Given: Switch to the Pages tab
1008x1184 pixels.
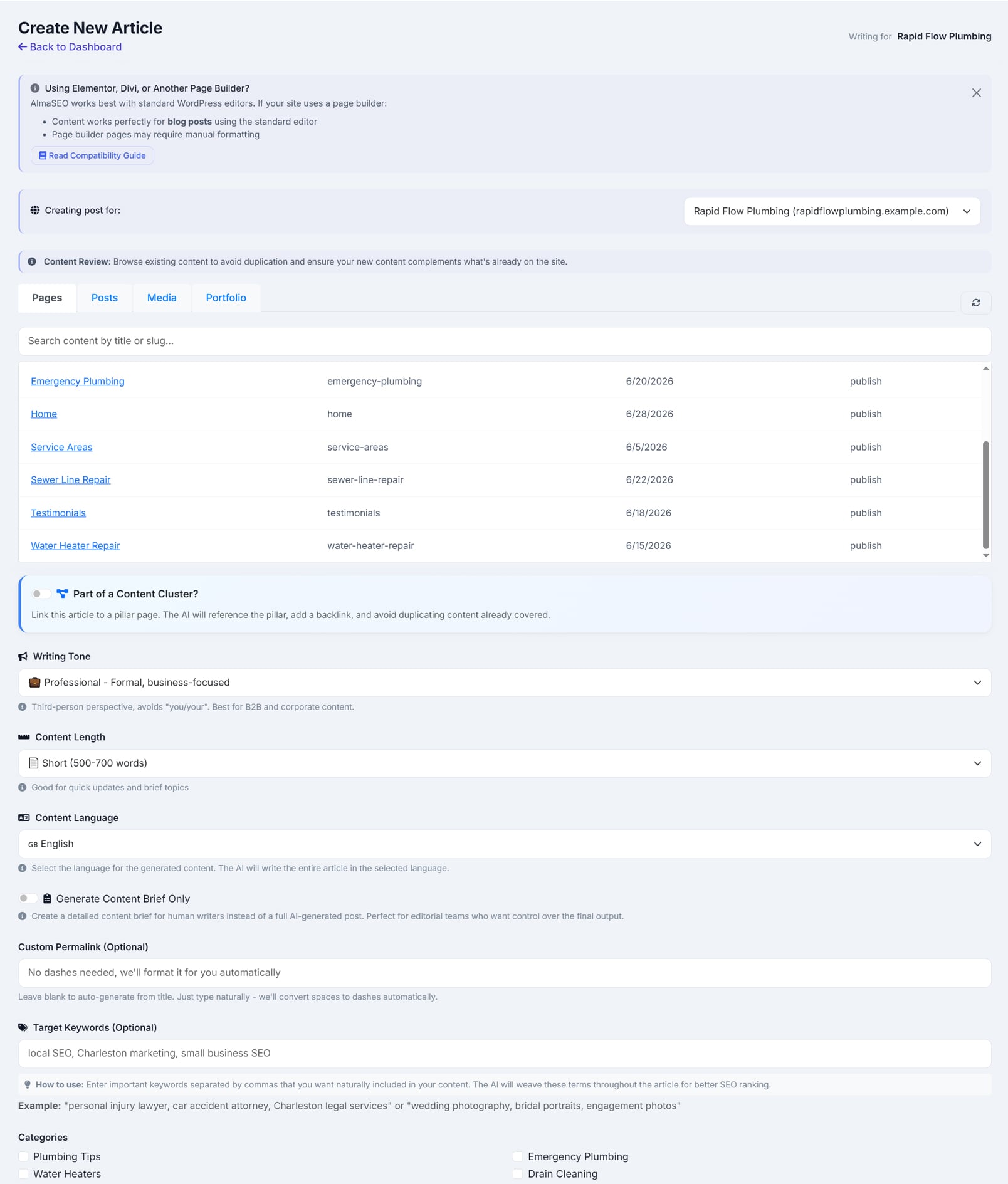Looking at the screenshot, I should [x=47, y=298].
